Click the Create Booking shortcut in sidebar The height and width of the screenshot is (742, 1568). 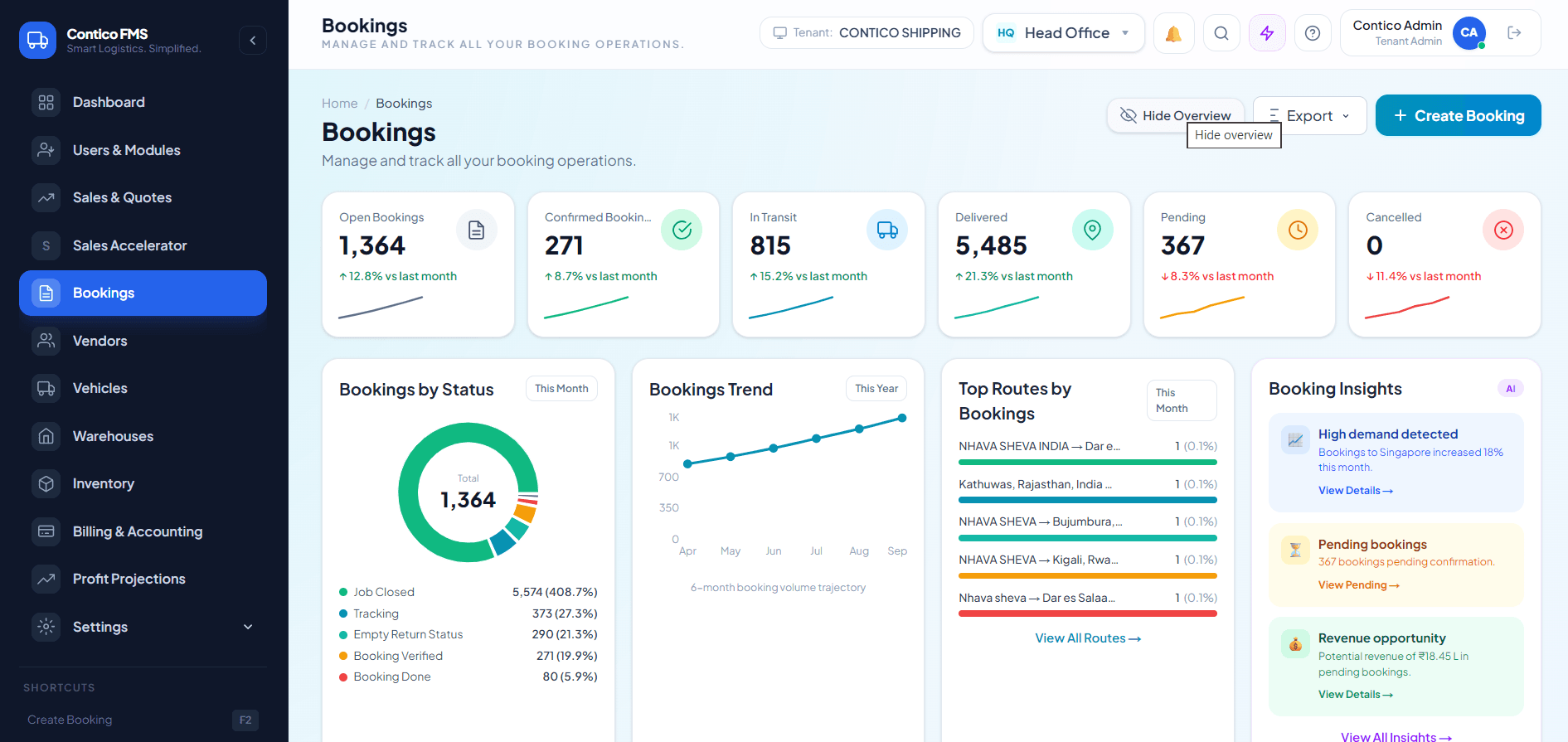tap(143, 720)
